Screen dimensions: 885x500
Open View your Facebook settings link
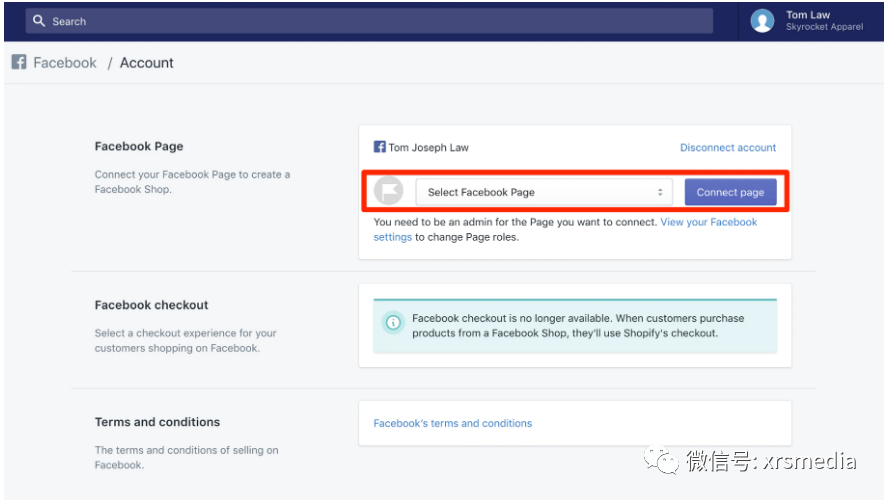pos(708,222)
